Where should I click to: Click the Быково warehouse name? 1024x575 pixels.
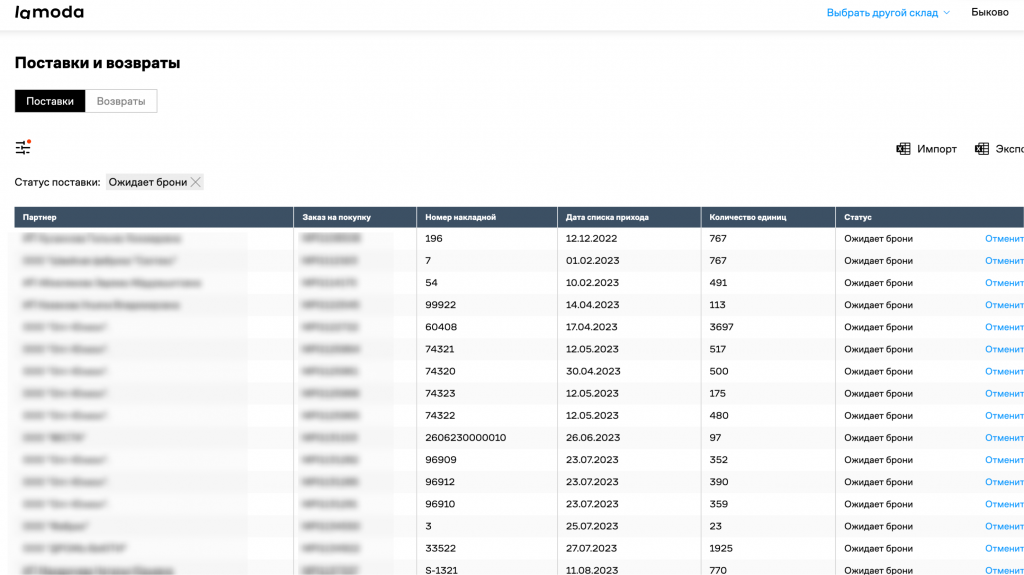point(990,13)
